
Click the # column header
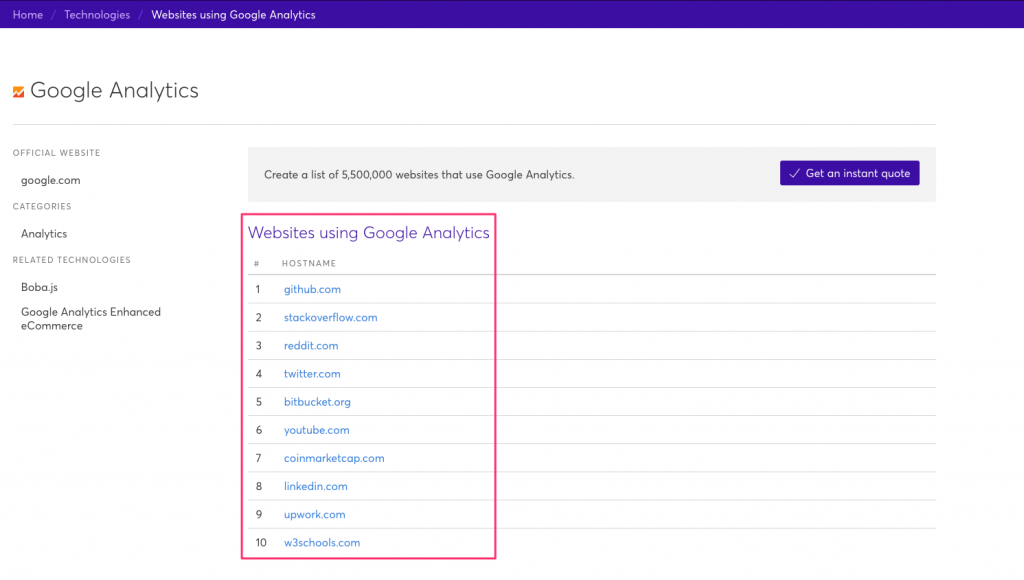(x=257, y=263)
